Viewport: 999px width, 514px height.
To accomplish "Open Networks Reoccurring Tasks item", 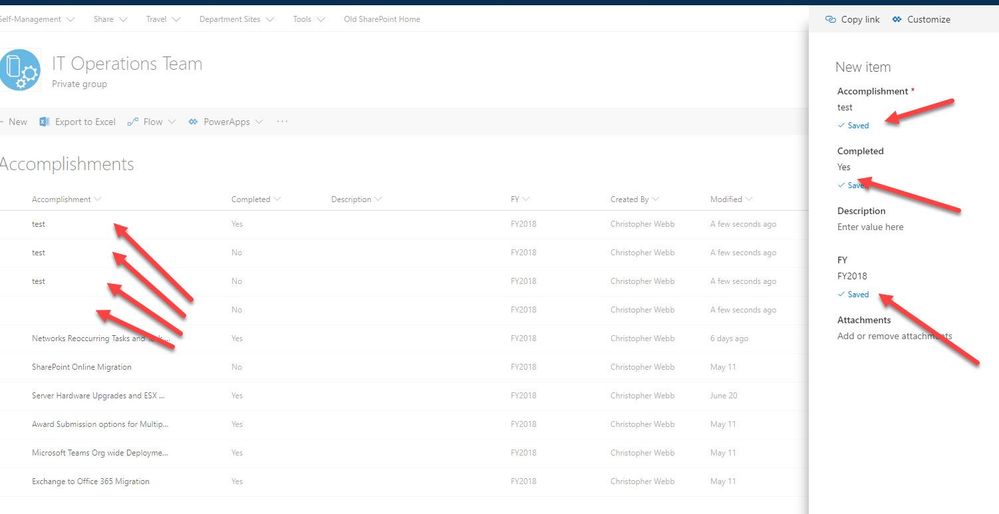I will [101, 338].
